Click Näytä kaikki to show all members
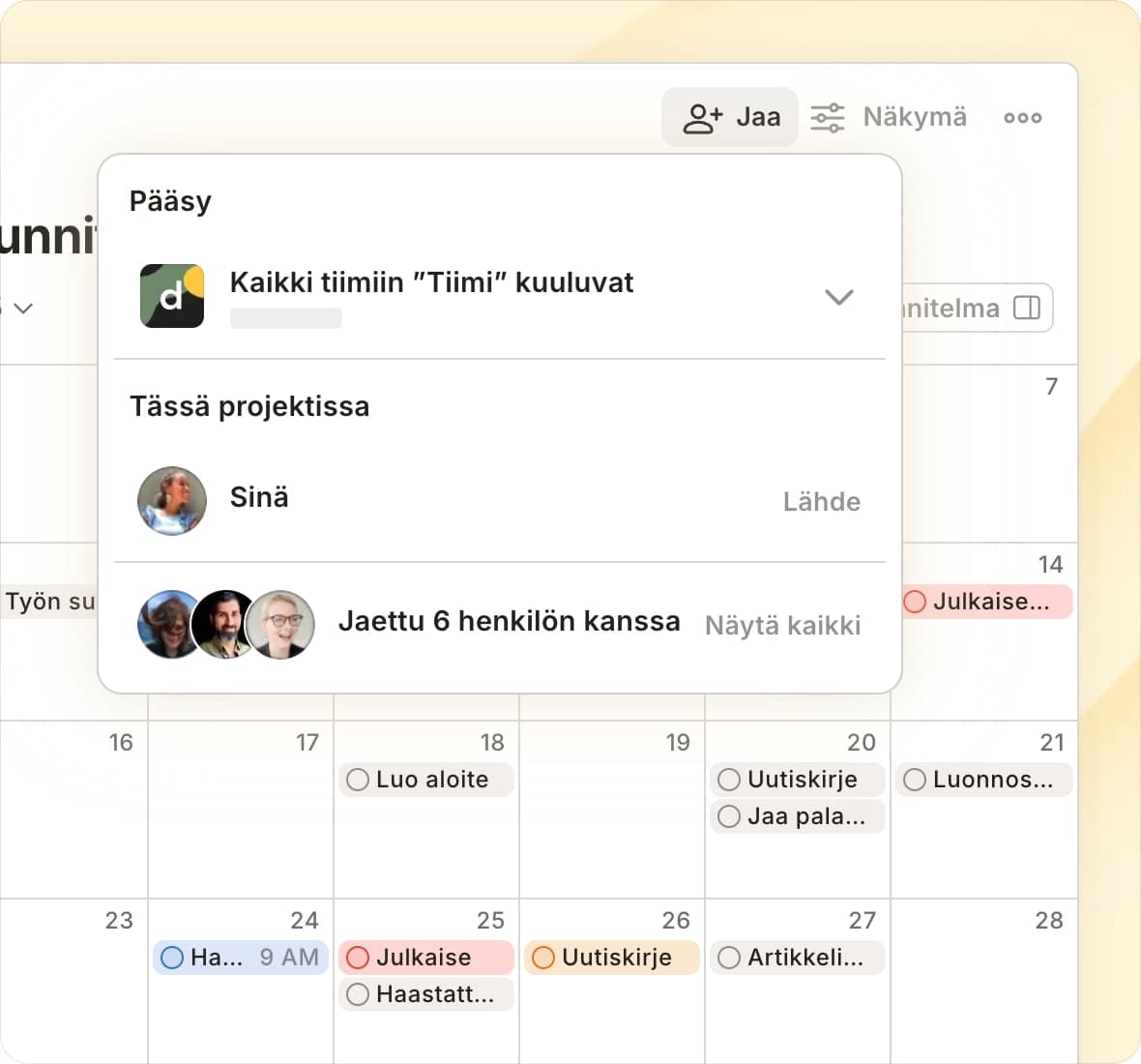1141x1064 pixels. tap(782, 625)
